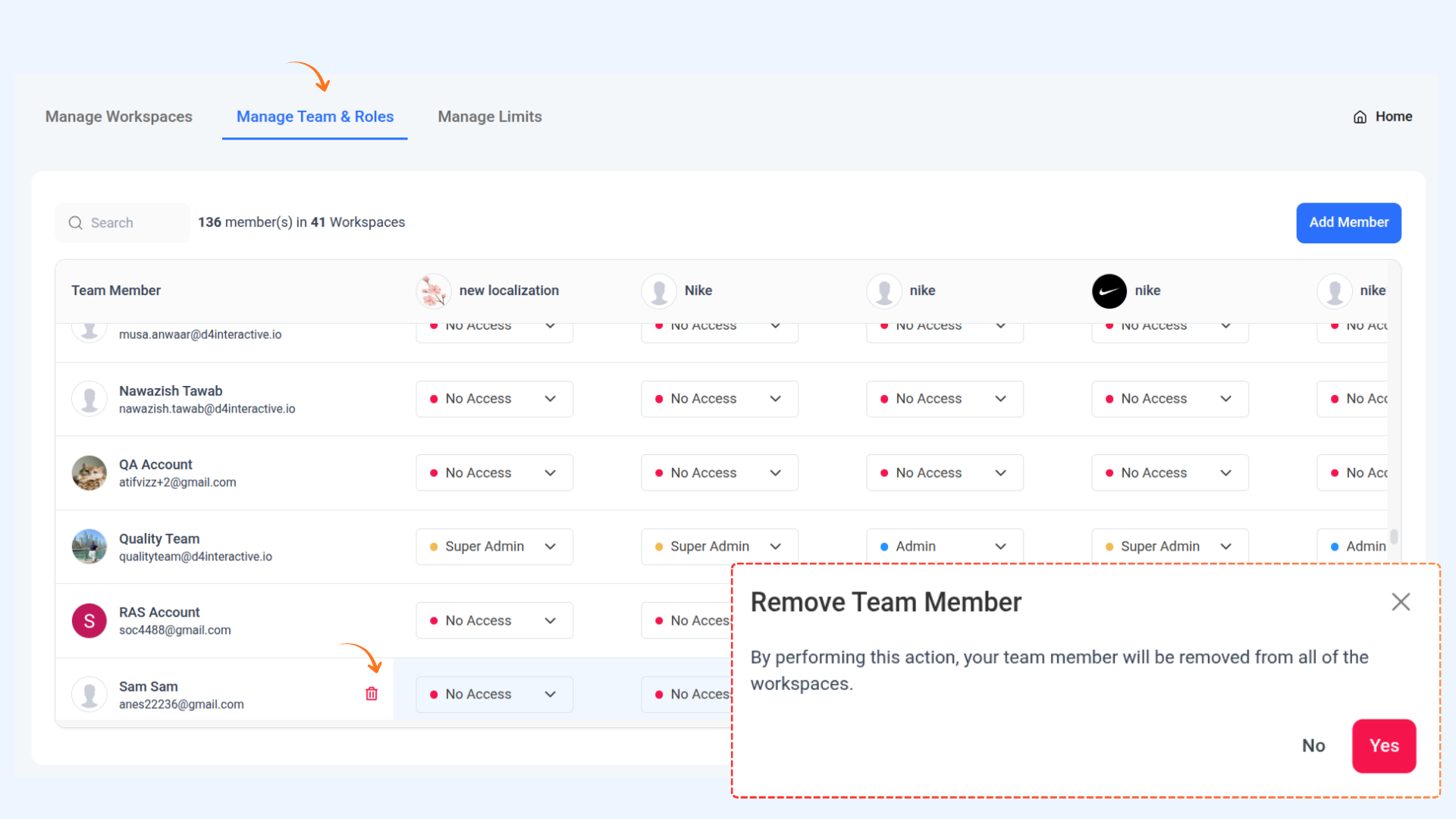Viewport: 1456px width, 819px height.
Task: Click the QA Account cat avatar
Action: pos(89,473)
